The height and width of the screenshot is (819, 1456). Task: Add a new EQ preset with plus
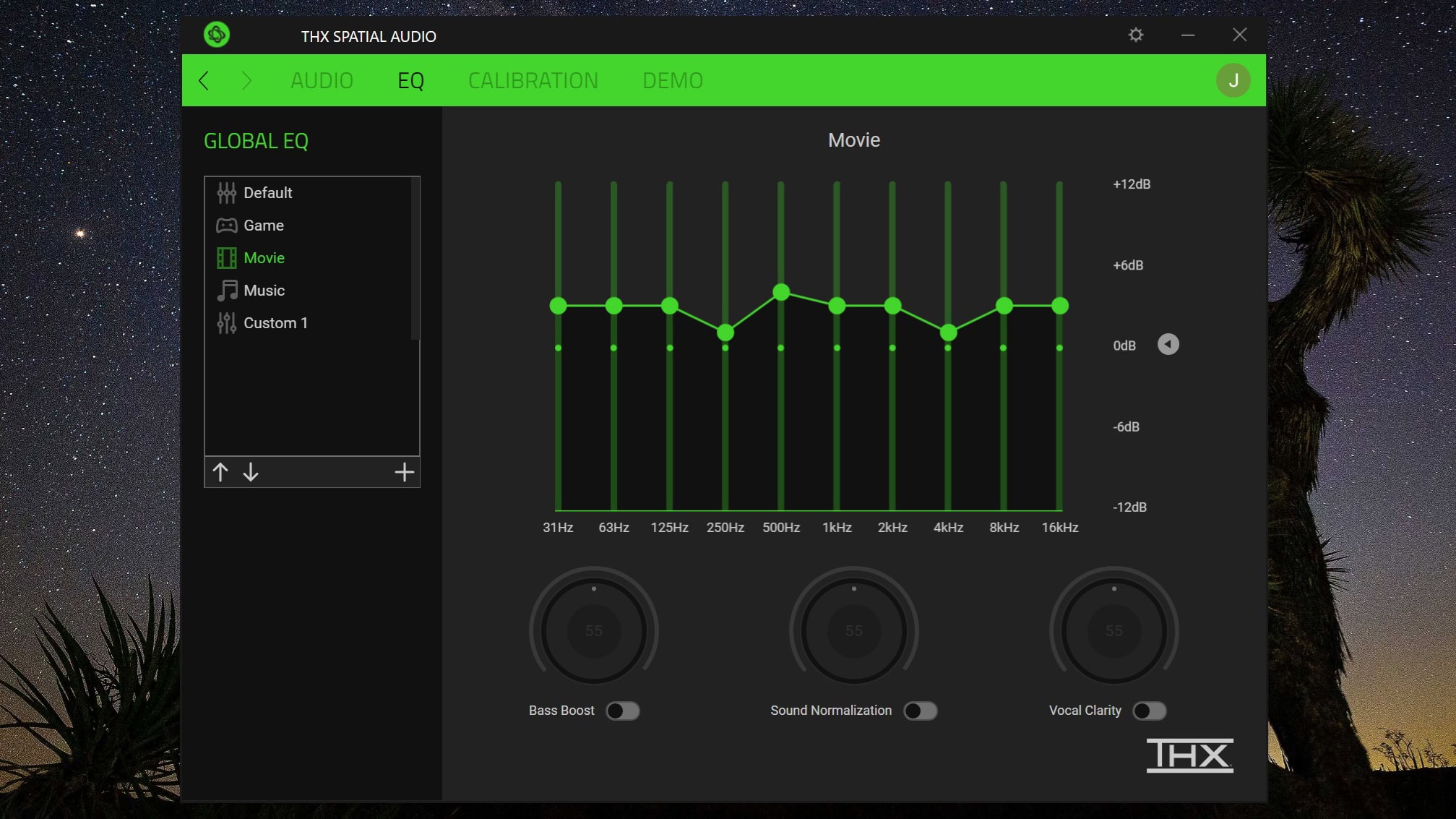(405, 472)
